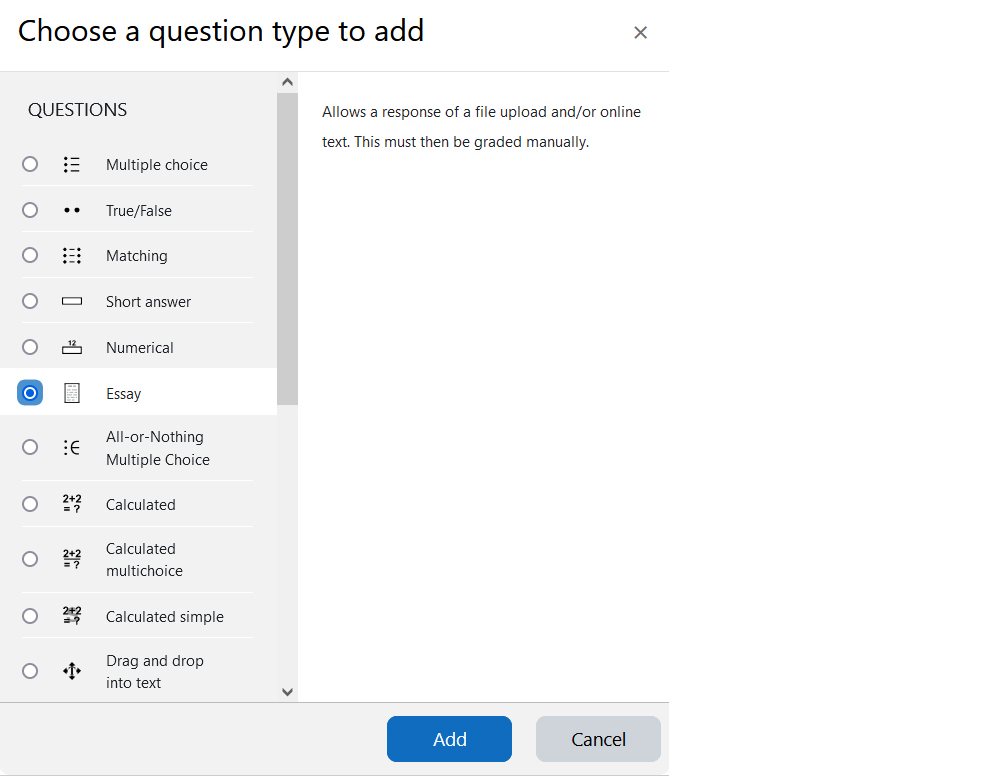Select the Numerical radio button
This screenshot has height=776, width=1000.
click(30, 347)
